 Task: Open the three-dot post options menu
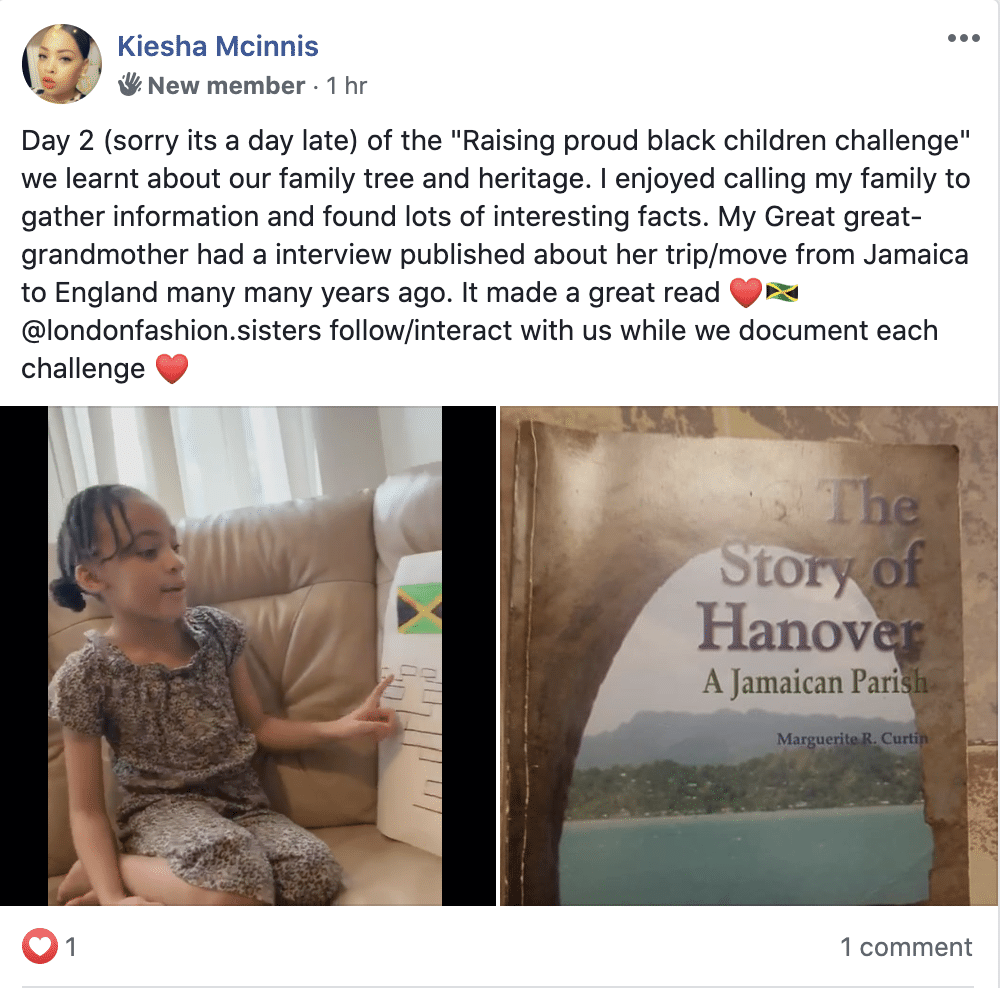pyautogui.click(x=964, y=39)
